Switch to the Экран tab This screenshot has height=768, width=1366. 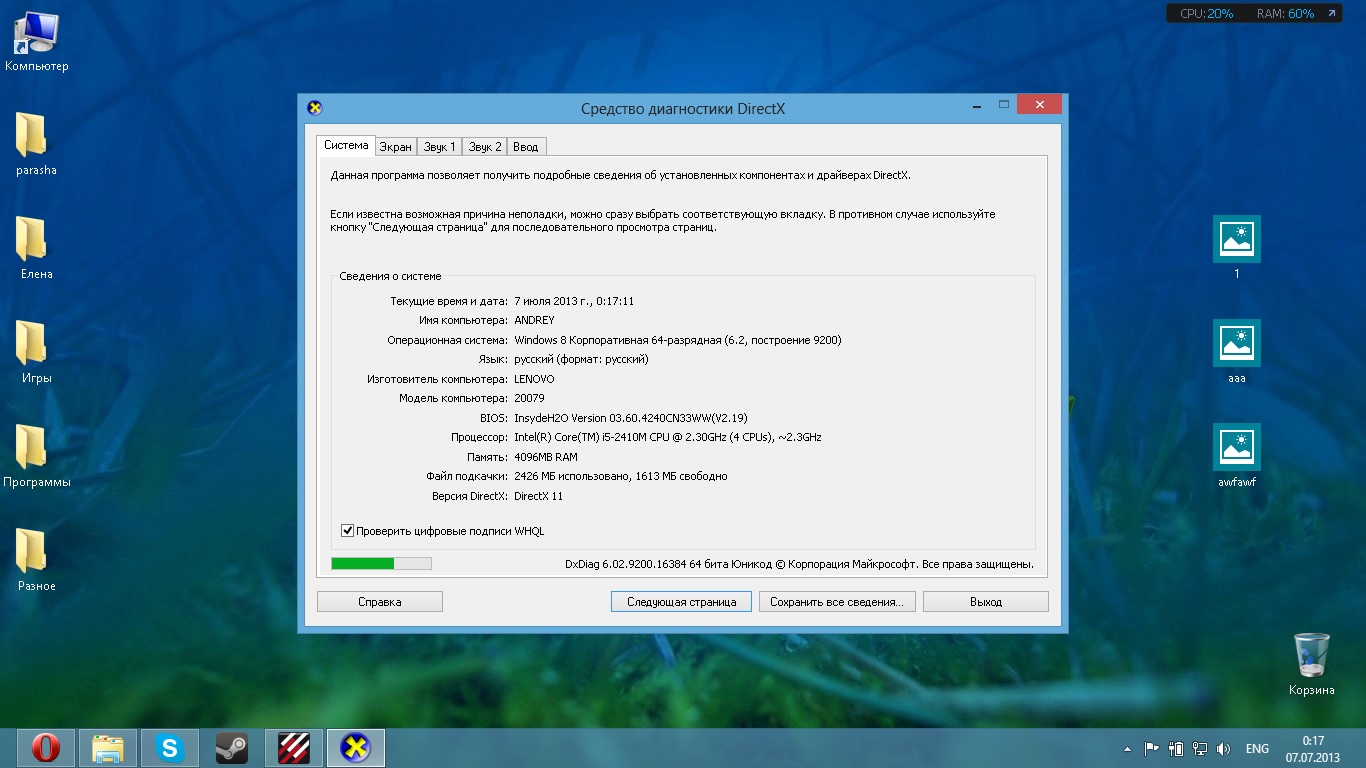[395, 147]
